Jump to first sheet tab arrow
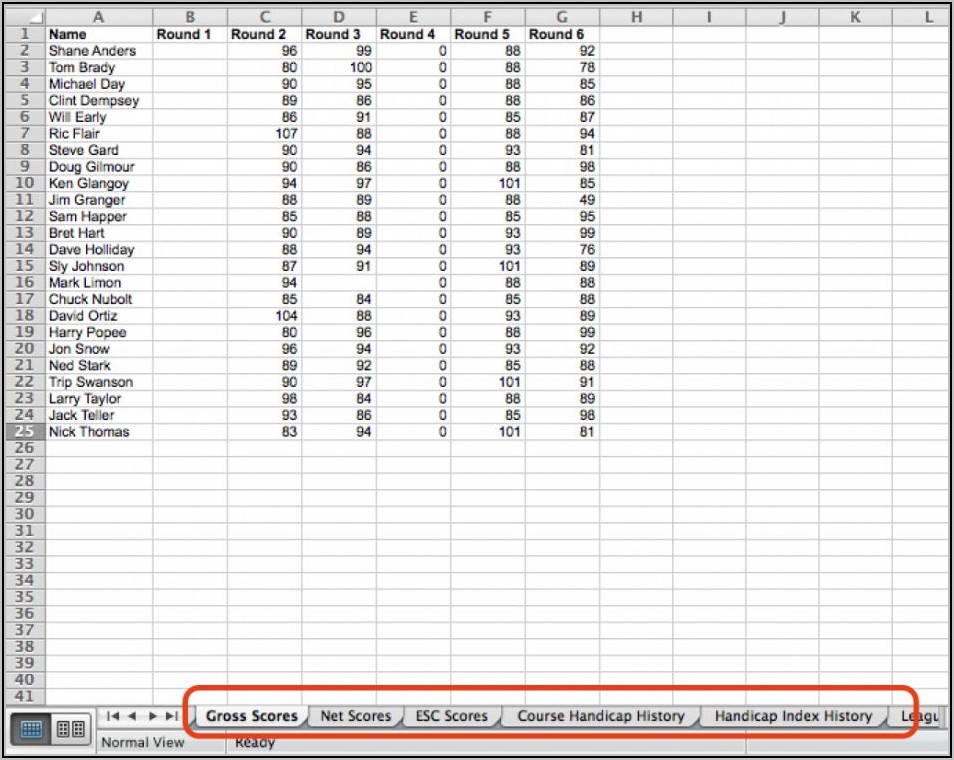The height and width of the screenshot is (760, 954). [x=113, y=716]
